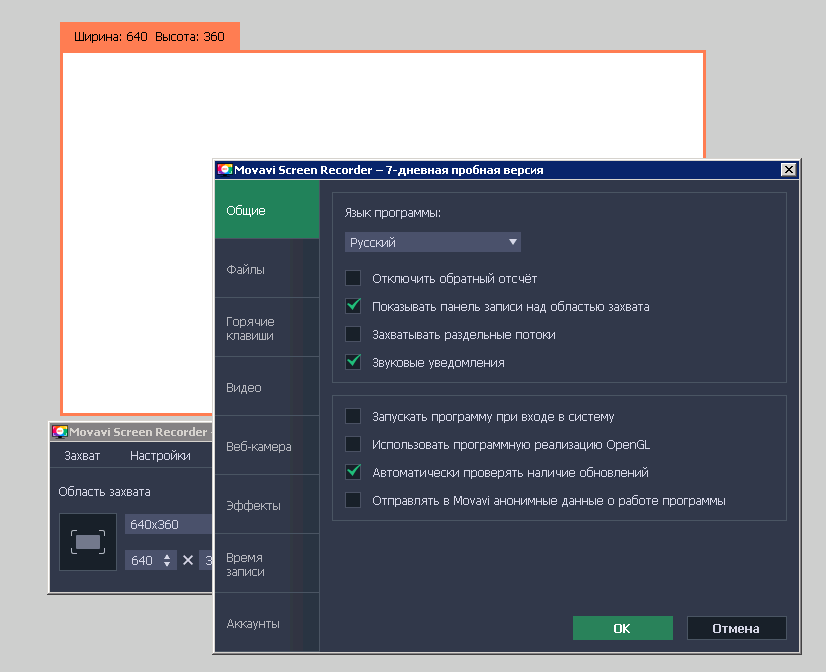Enable Отключить обратный отсчёт checkbox
This screenshot has width=826, height=672.
point(353,278)
